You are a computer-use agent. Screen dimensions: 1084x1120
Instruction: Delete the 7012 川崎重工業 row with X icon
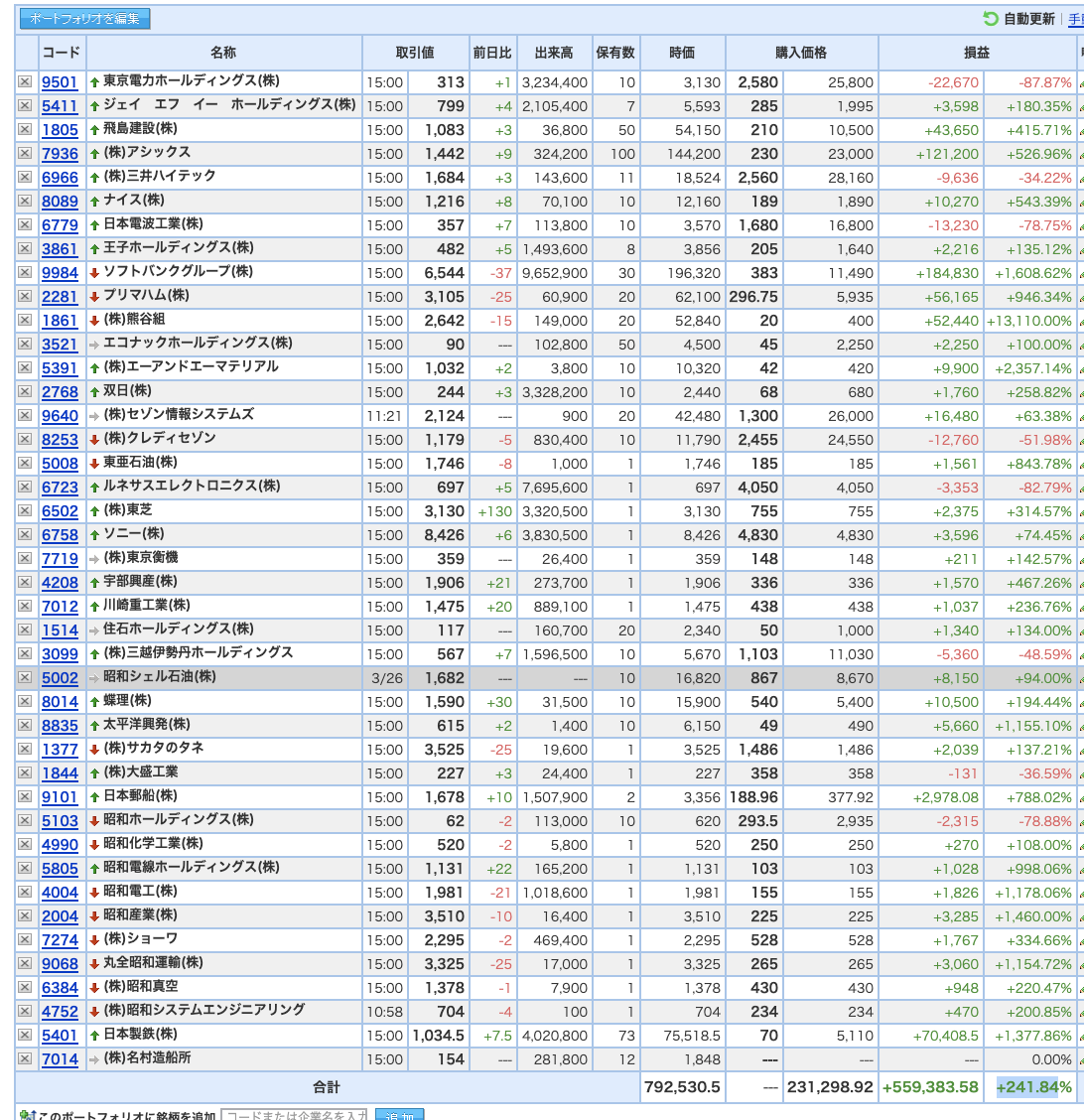coord(25,606)
